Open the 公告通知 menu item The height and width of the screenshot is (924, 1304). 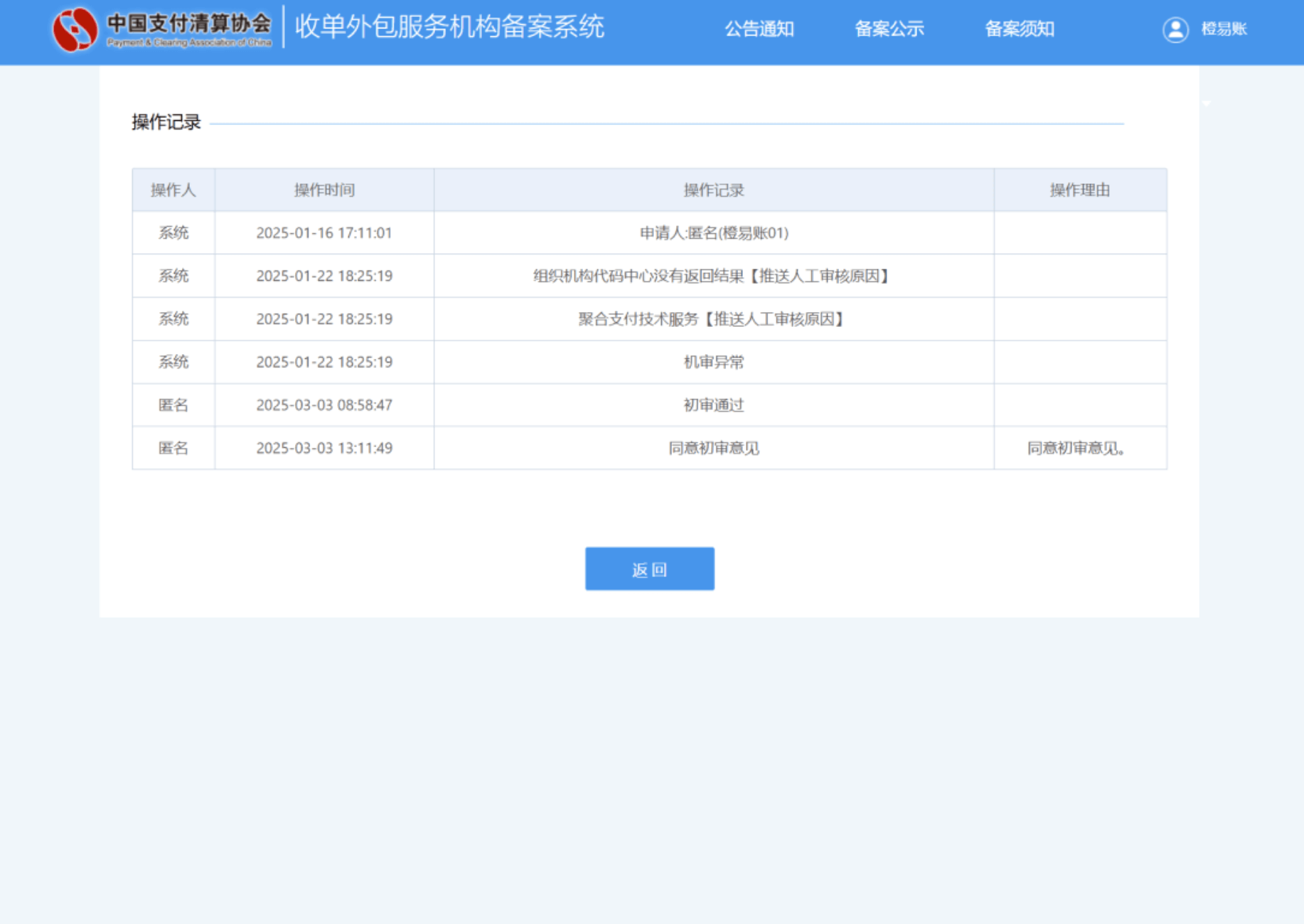click(x=759, y=29)
